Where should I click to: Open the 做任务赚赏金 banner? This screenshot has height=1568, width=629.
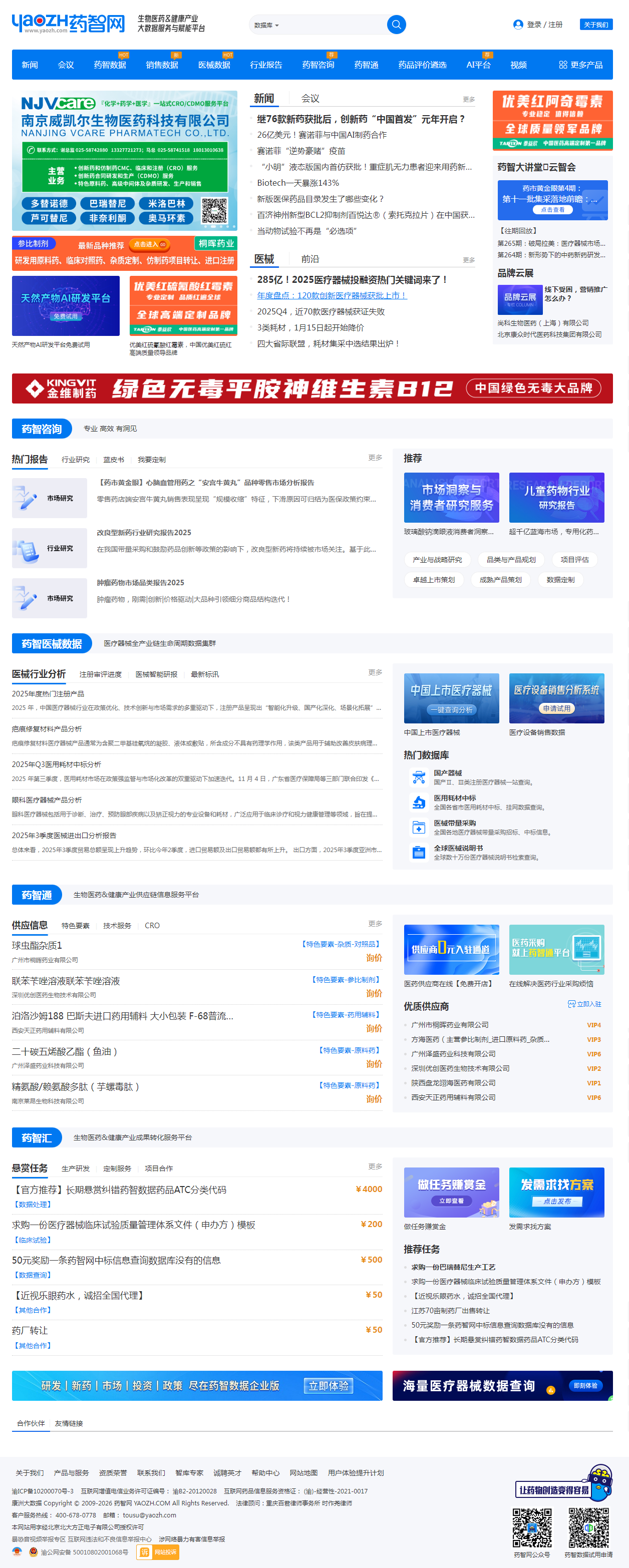tap(451, 1193)
